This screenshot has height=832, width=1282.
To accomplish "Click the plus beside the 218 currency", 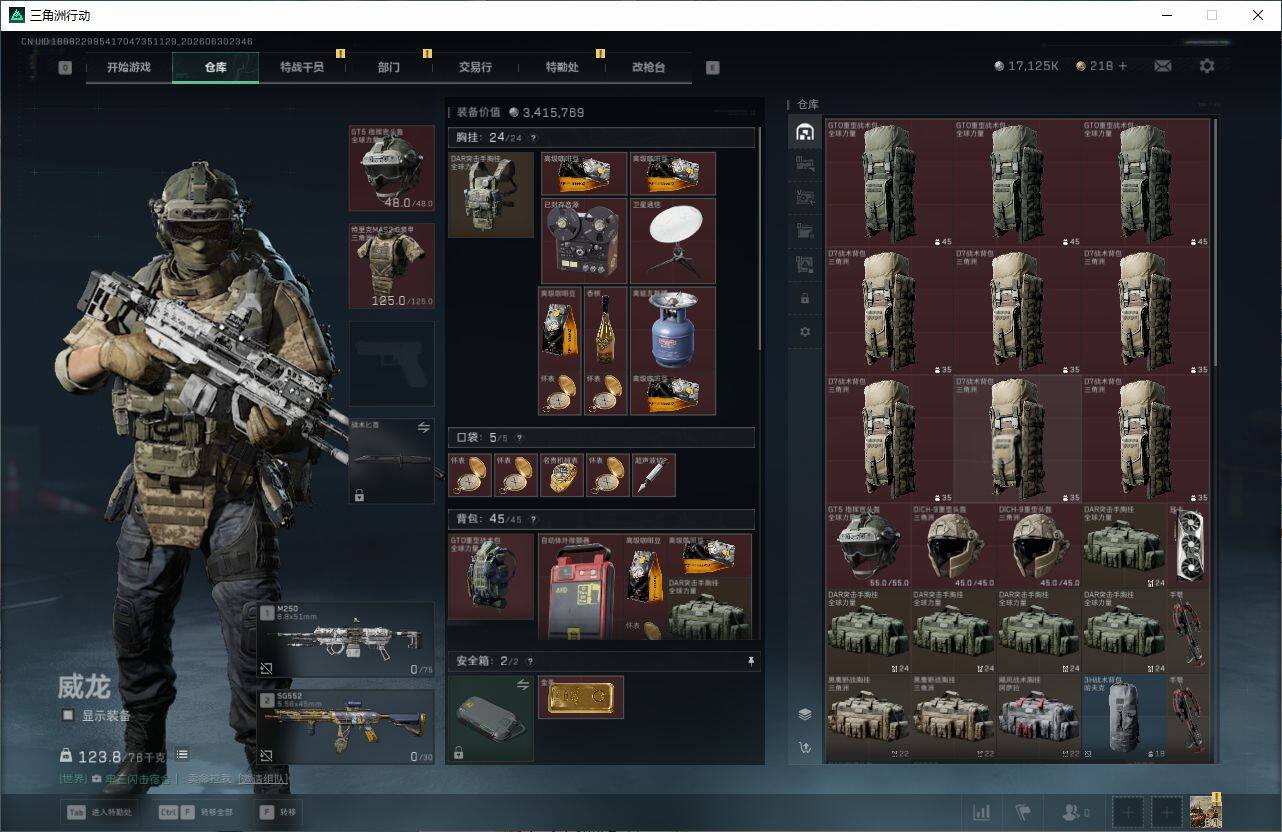I will tap(1123, 66).
